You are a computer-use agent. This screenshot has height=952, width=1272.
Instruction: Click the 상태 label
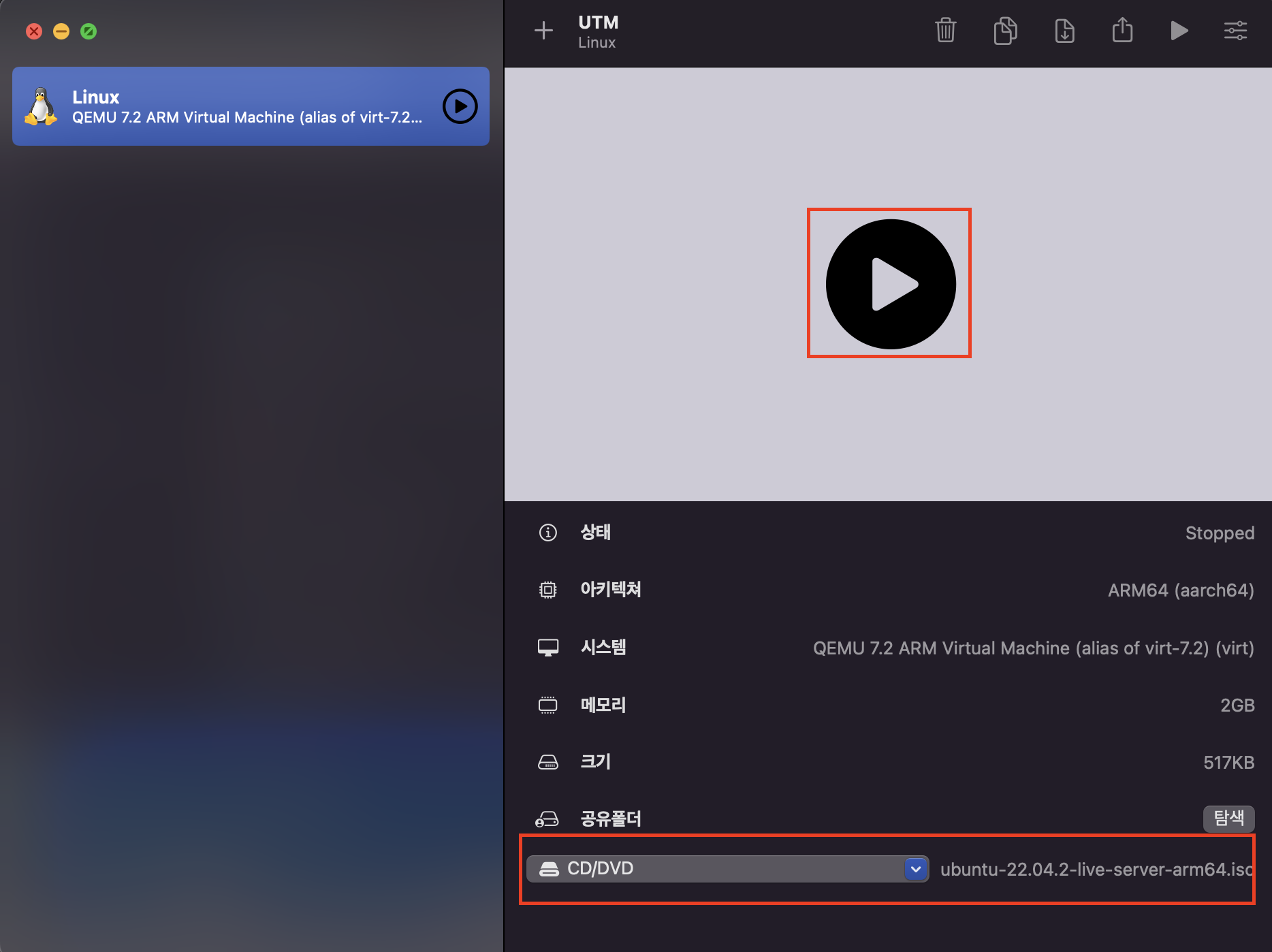595,533
